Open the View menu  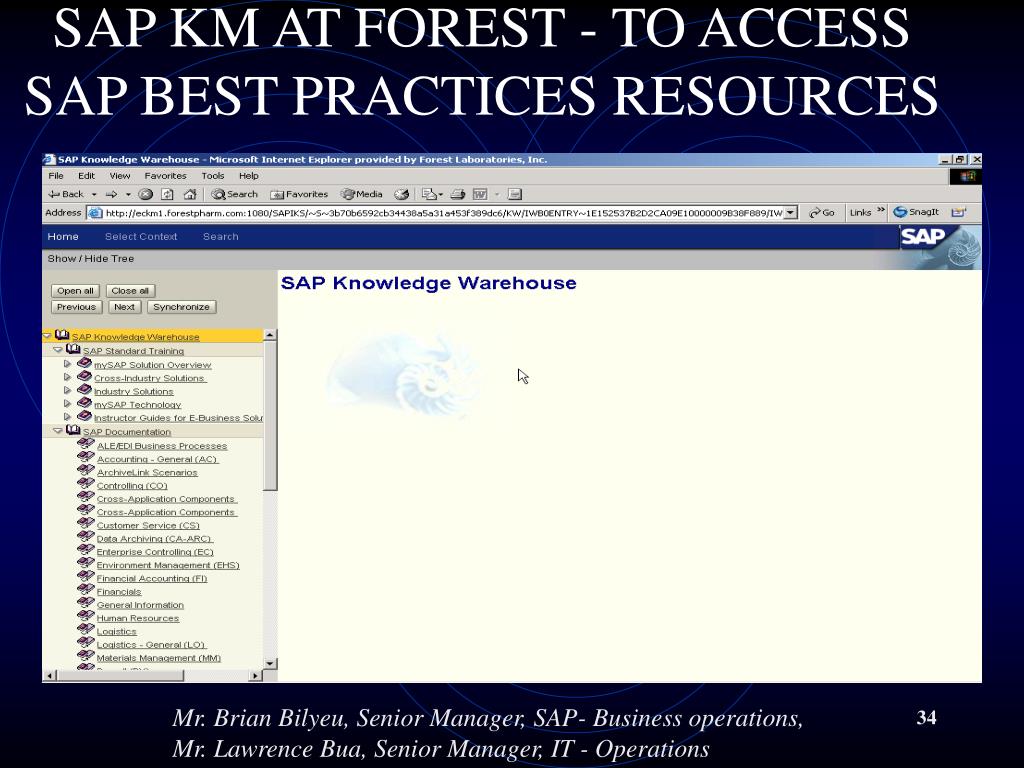coord(120,176)
